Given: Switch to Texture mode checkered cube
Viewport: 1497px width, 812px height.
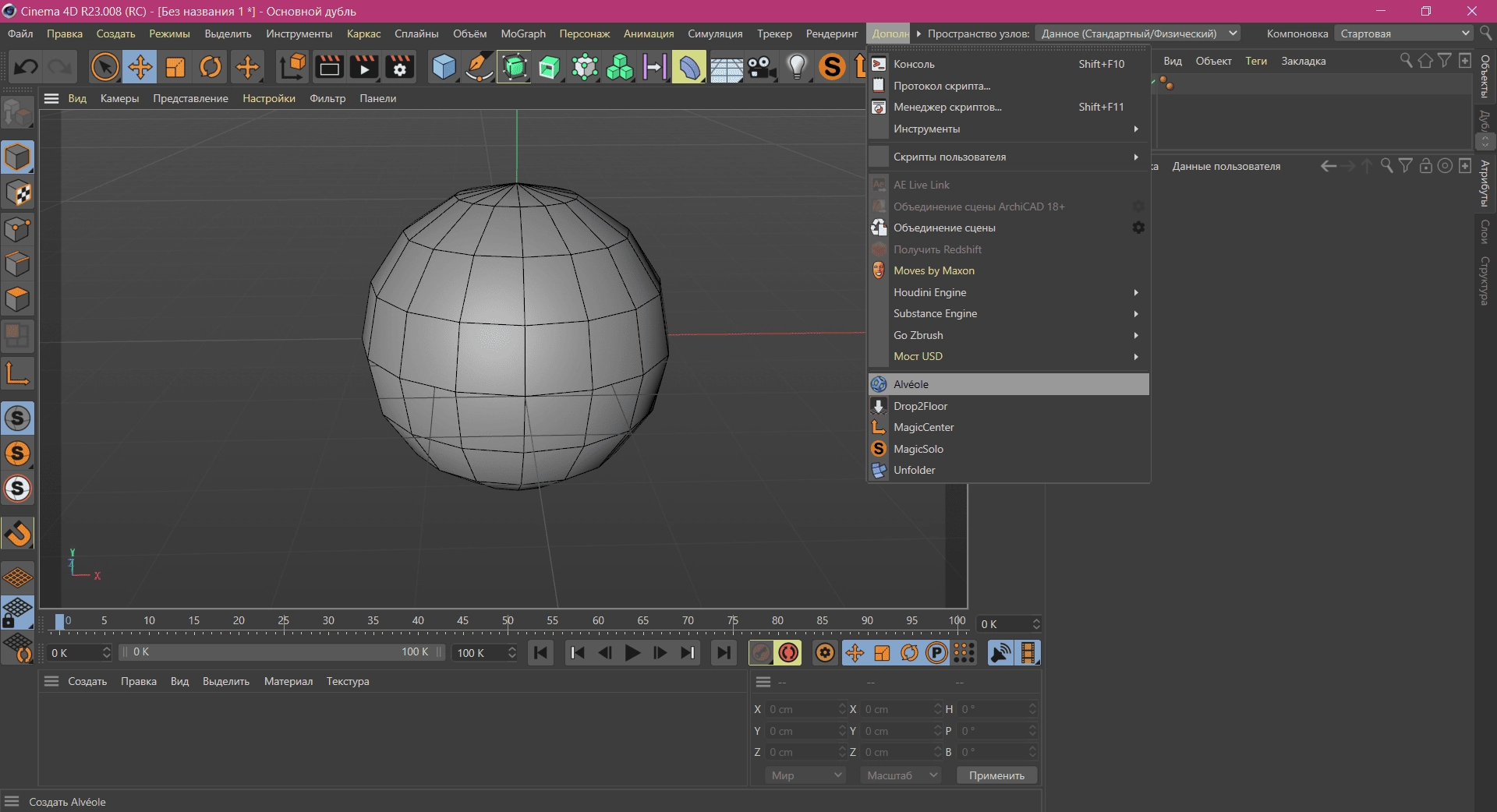Looking at the screenshot, I should coord(17,193).
